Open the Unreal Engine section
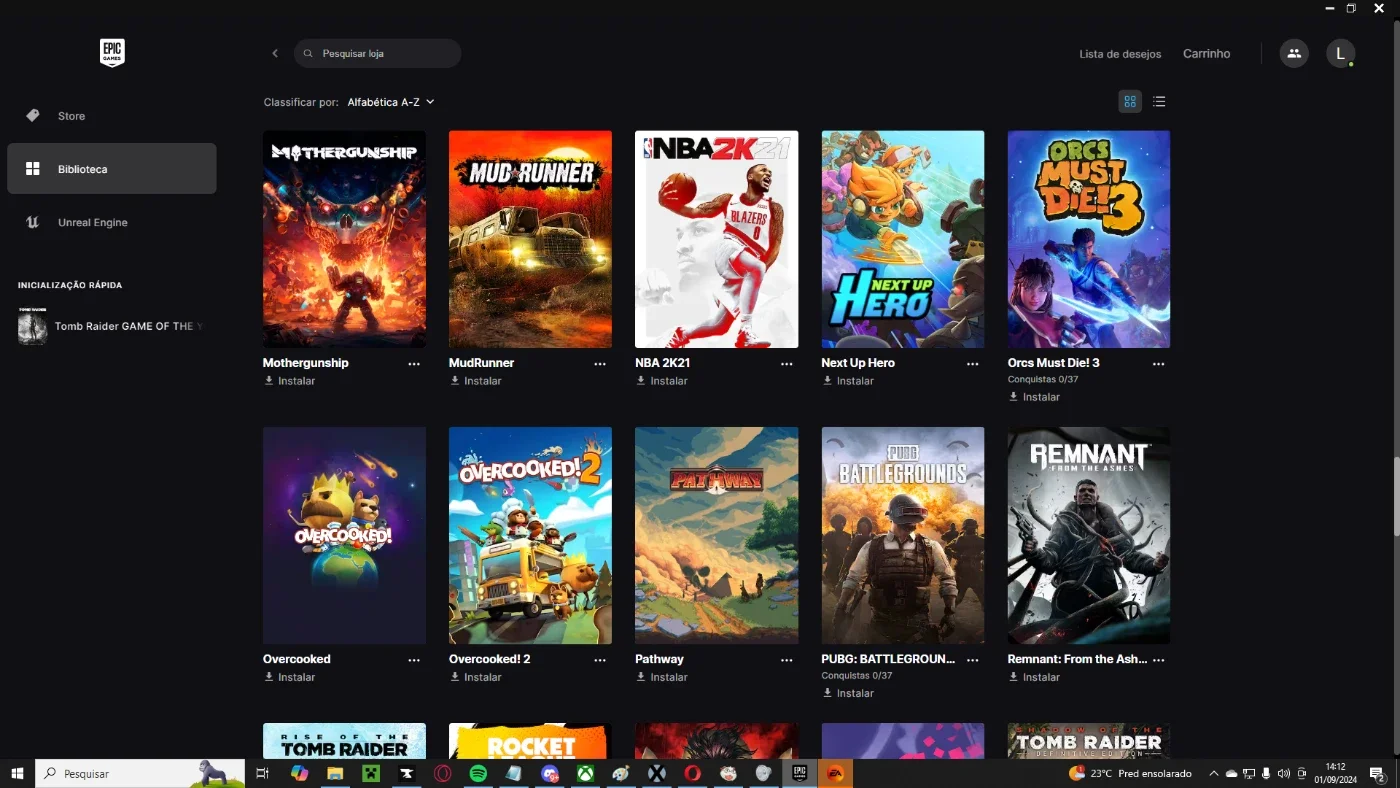 tap(112, 222)
